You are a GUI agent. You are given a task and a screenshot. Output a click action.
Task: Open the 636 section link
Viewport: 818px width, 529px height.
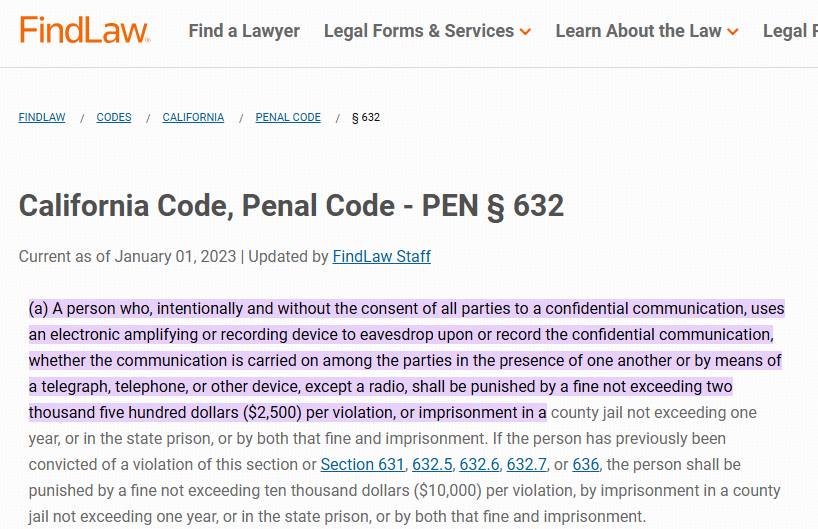[x=585, y=464]
